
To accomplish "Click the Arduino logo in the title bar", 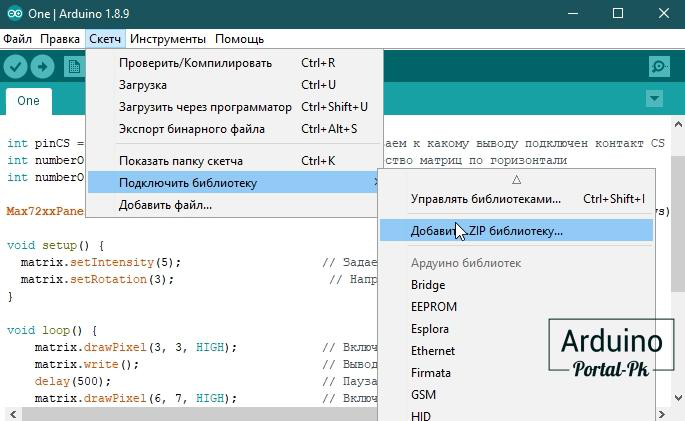I will point(14,14).
